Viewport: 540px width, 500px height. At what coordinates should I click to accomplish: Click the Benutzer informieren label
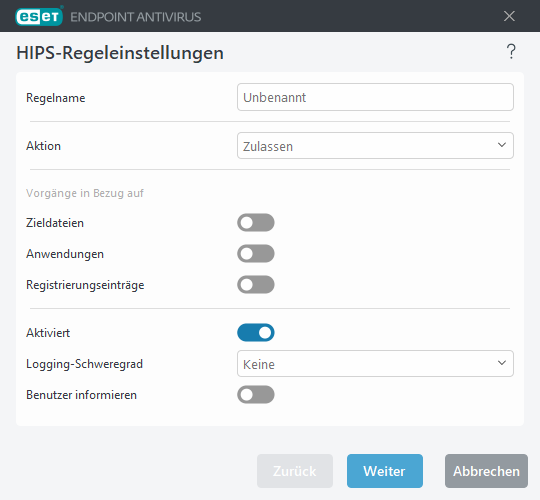[81, 395]
